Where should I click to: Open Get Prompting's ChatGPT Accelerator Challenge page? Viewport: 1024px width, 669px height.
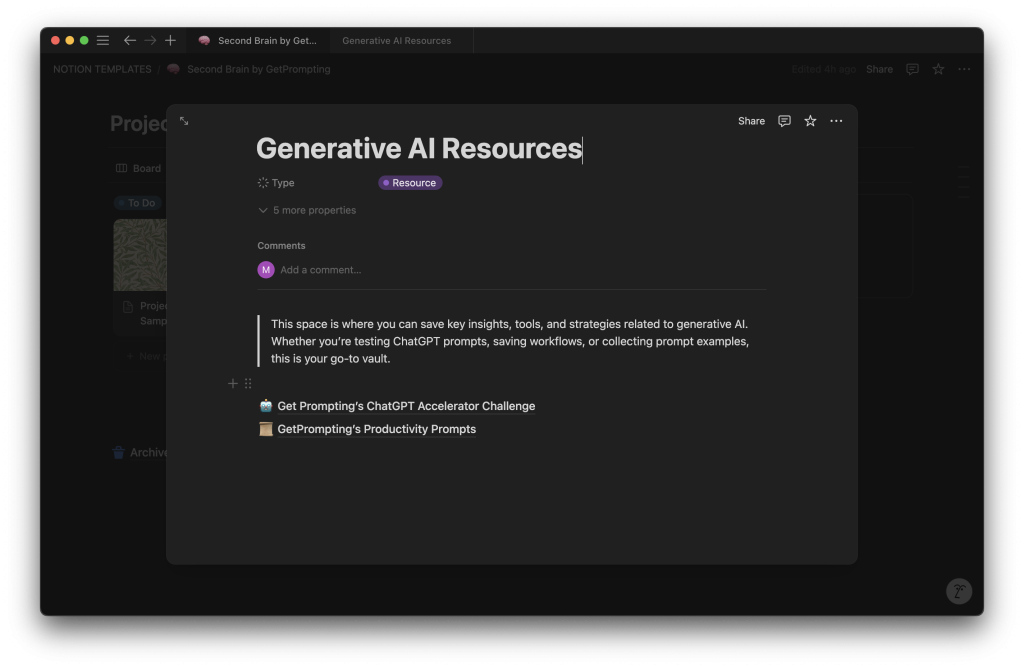[x=406, y=406]
